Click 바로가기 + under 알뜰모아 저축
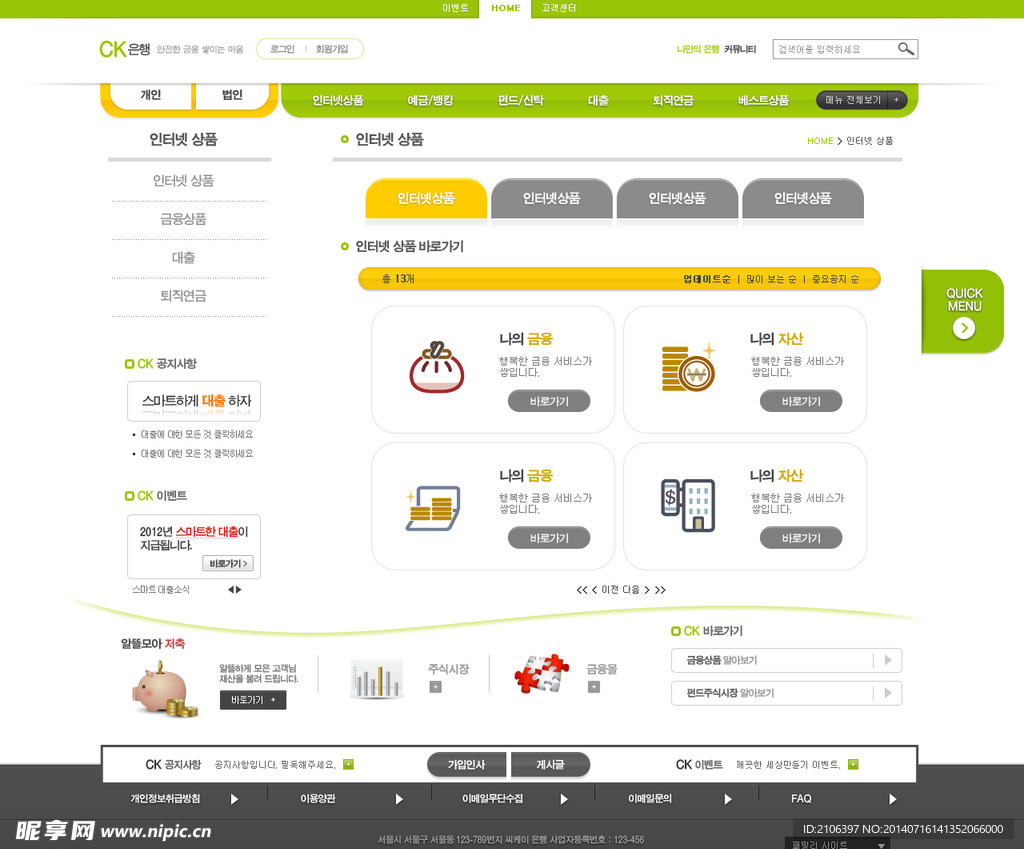The height and width of the screenshot is (849, 1024). click(x=253, y=700)
